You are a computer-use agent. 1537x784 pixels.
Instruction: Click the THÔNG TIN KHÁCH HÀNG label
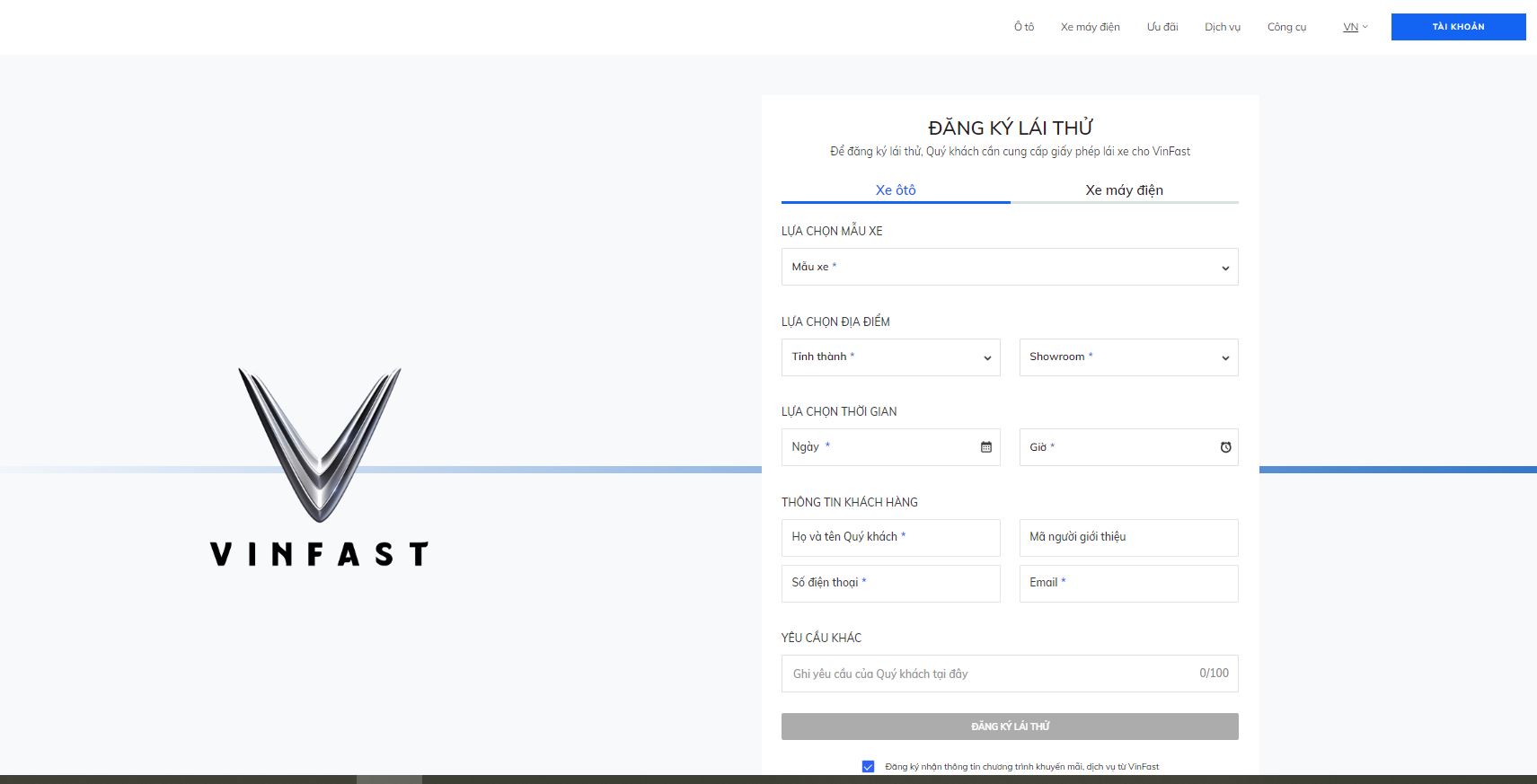point(850,502)
